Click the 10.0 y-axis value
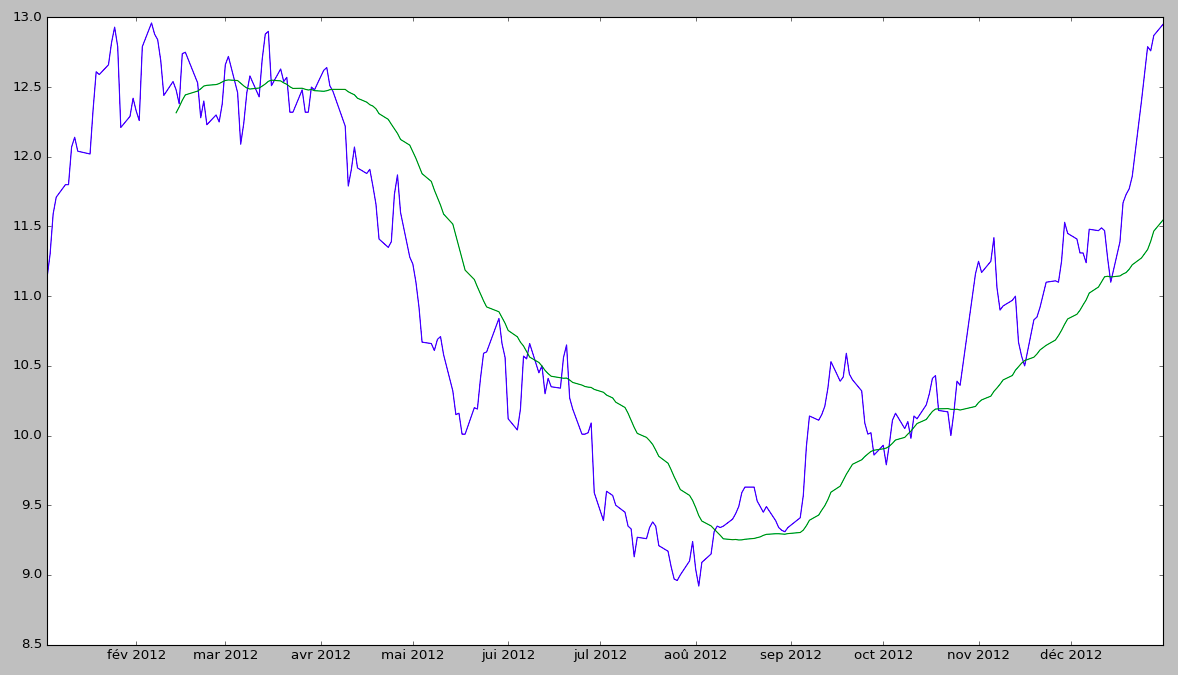This screenshot has width=1178, height=675. click(27, 436)
